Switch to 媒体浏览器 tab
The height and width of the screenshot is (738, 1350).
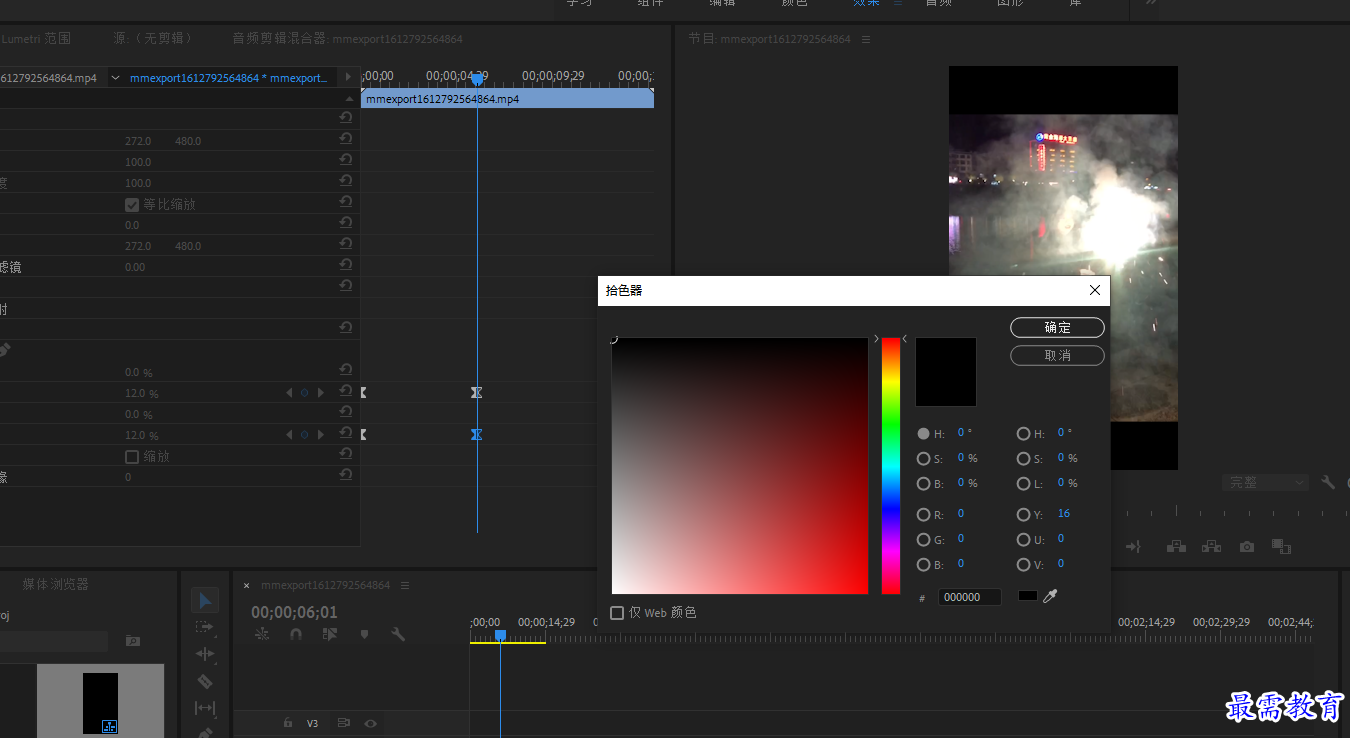[55, 584]
